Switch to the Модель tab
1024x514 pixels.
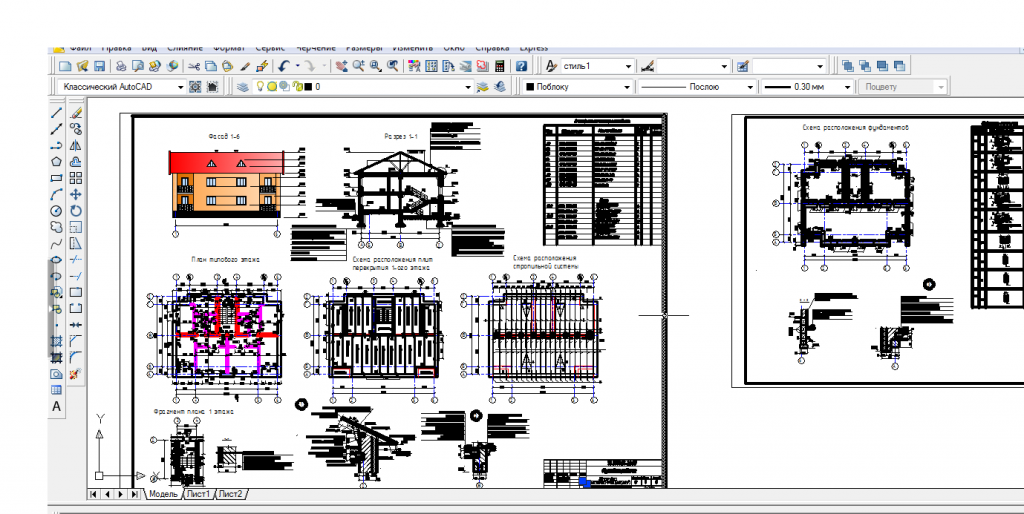pos(163,494)
